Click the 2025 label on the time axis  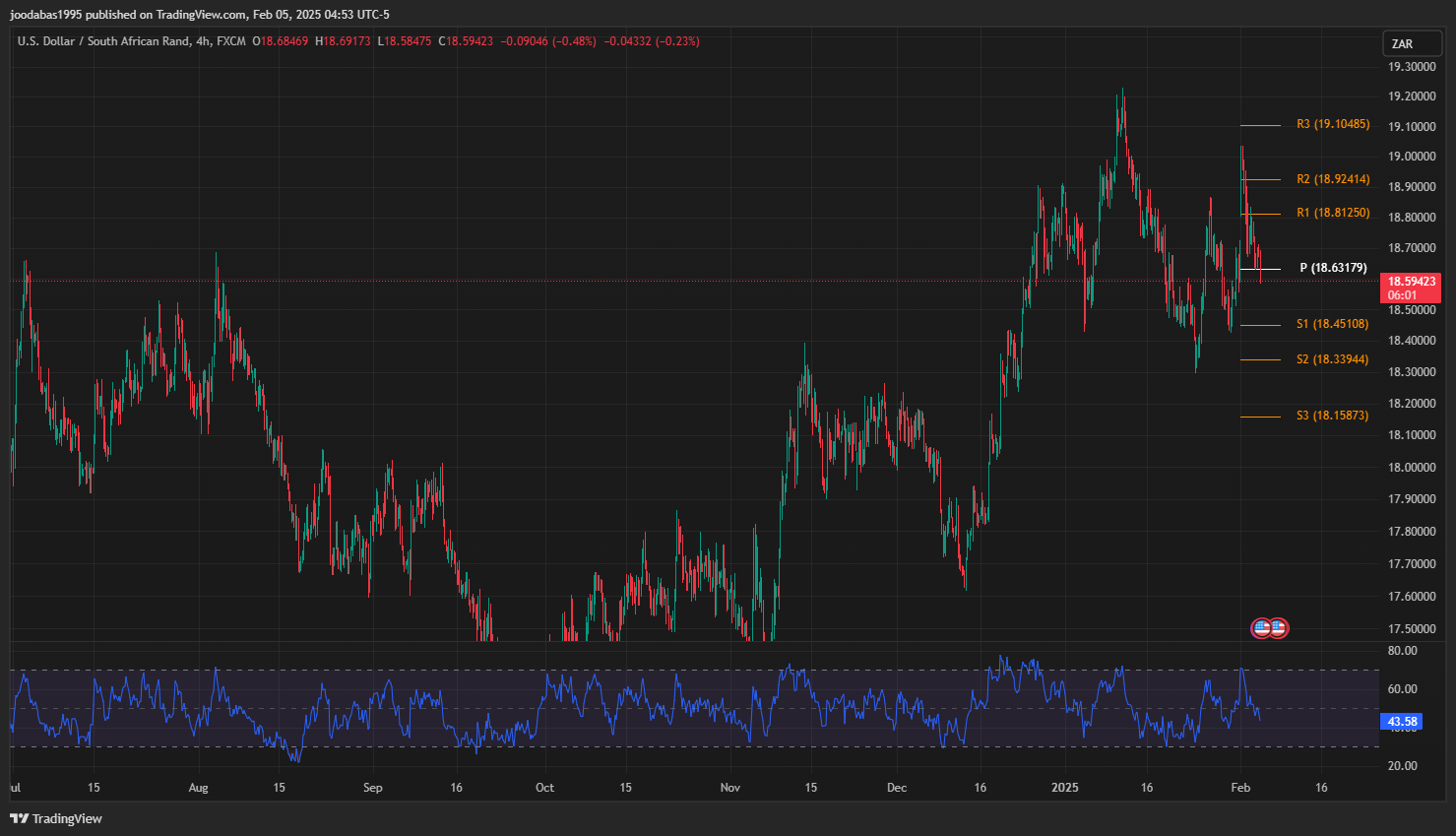[1064, 788]
